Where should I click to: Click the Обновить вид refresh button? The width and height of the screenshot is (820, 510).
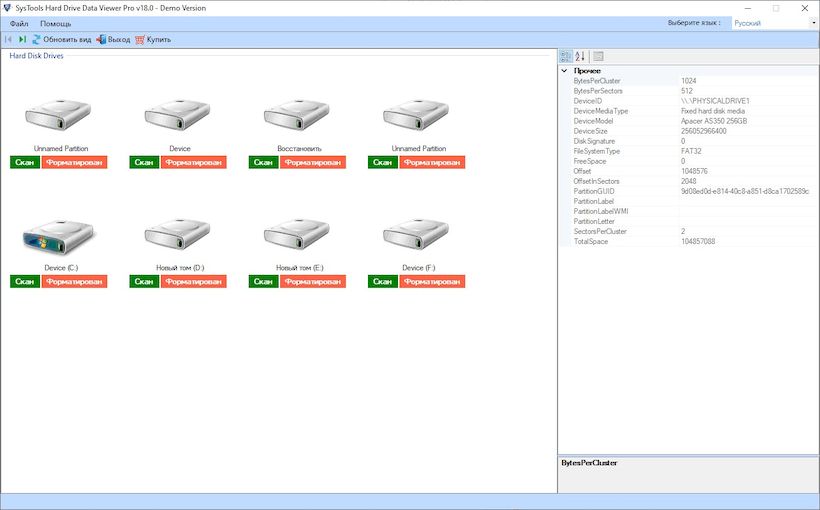pos(61,39)
